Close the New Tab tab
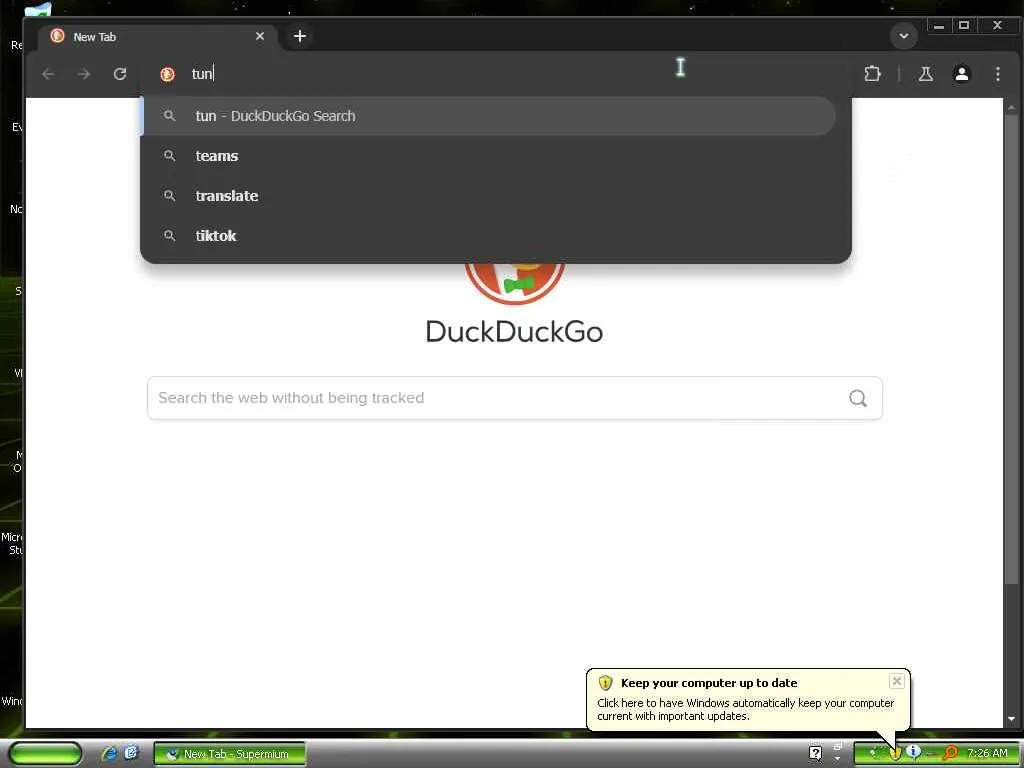 pyautogui.click(x=260, y=36)
